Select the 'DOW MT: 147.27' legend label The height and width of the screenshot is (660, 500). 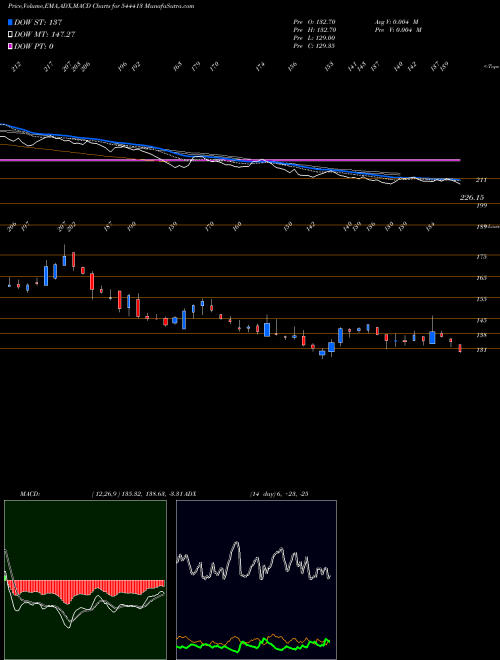click(45, 35)
